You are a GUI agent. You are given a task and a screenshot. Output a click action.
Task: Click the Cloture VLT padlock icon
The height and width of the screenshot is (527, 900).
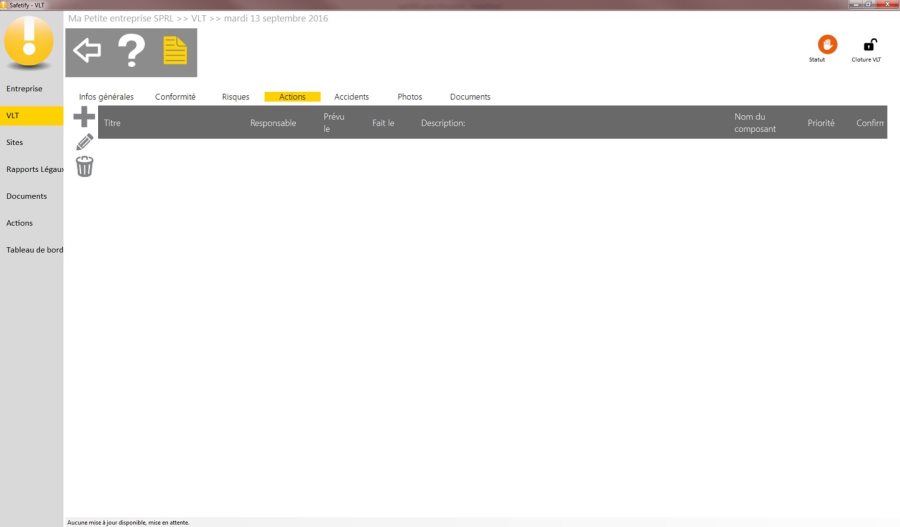click(x=870, y=44)
